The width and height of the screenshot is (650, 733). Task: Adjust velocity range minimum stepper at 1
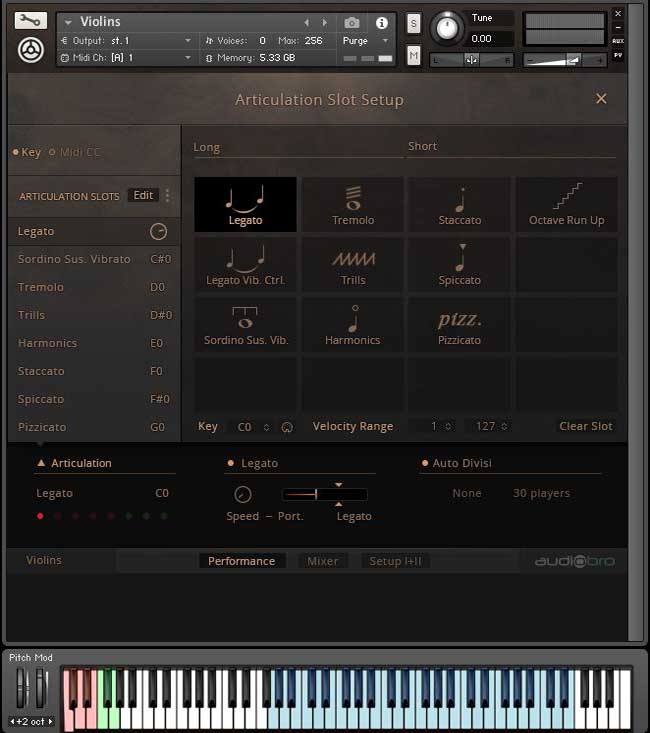click(x=448, y=426)
